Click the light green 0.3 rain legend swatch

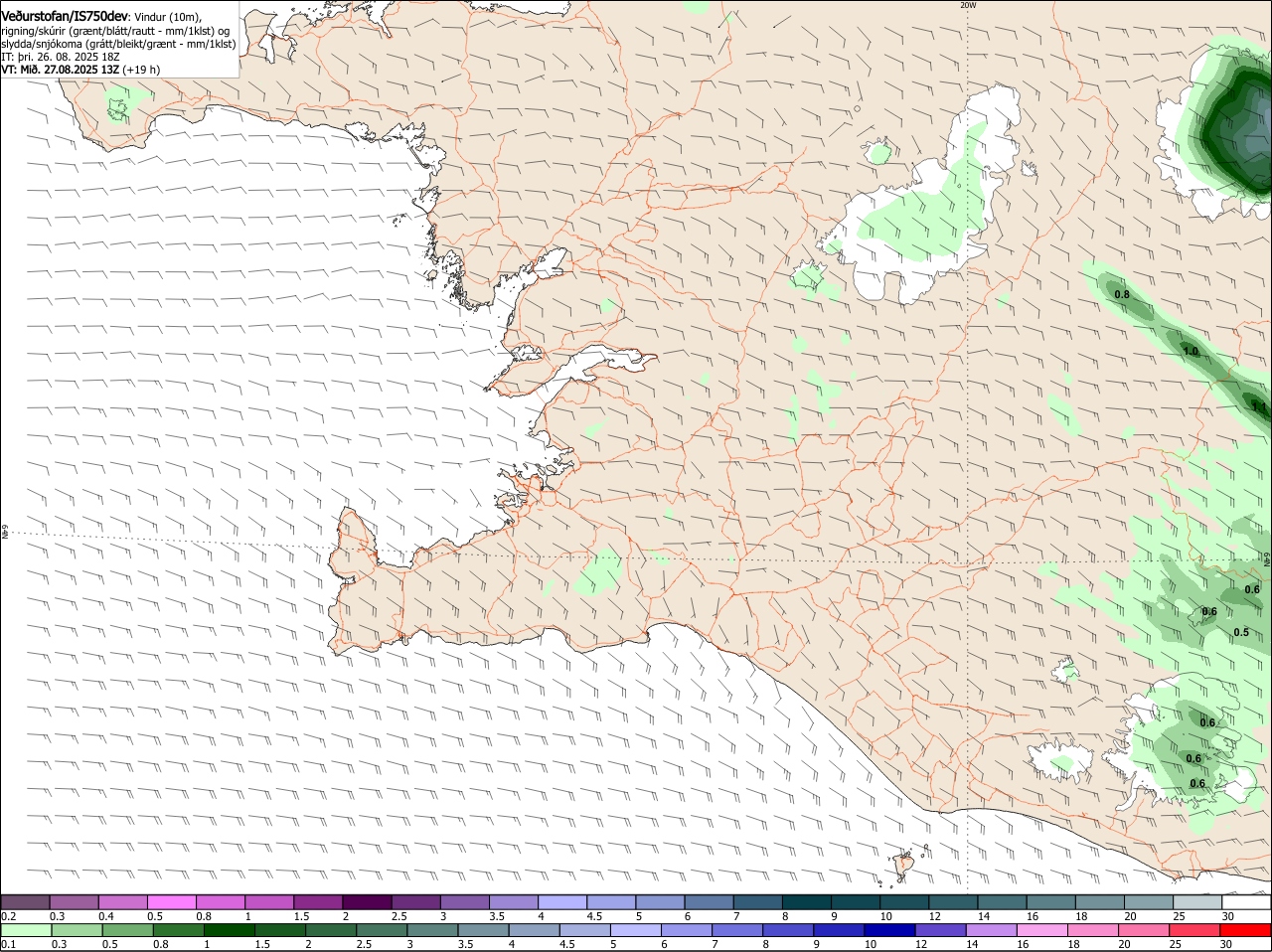[x=77, y=930]
